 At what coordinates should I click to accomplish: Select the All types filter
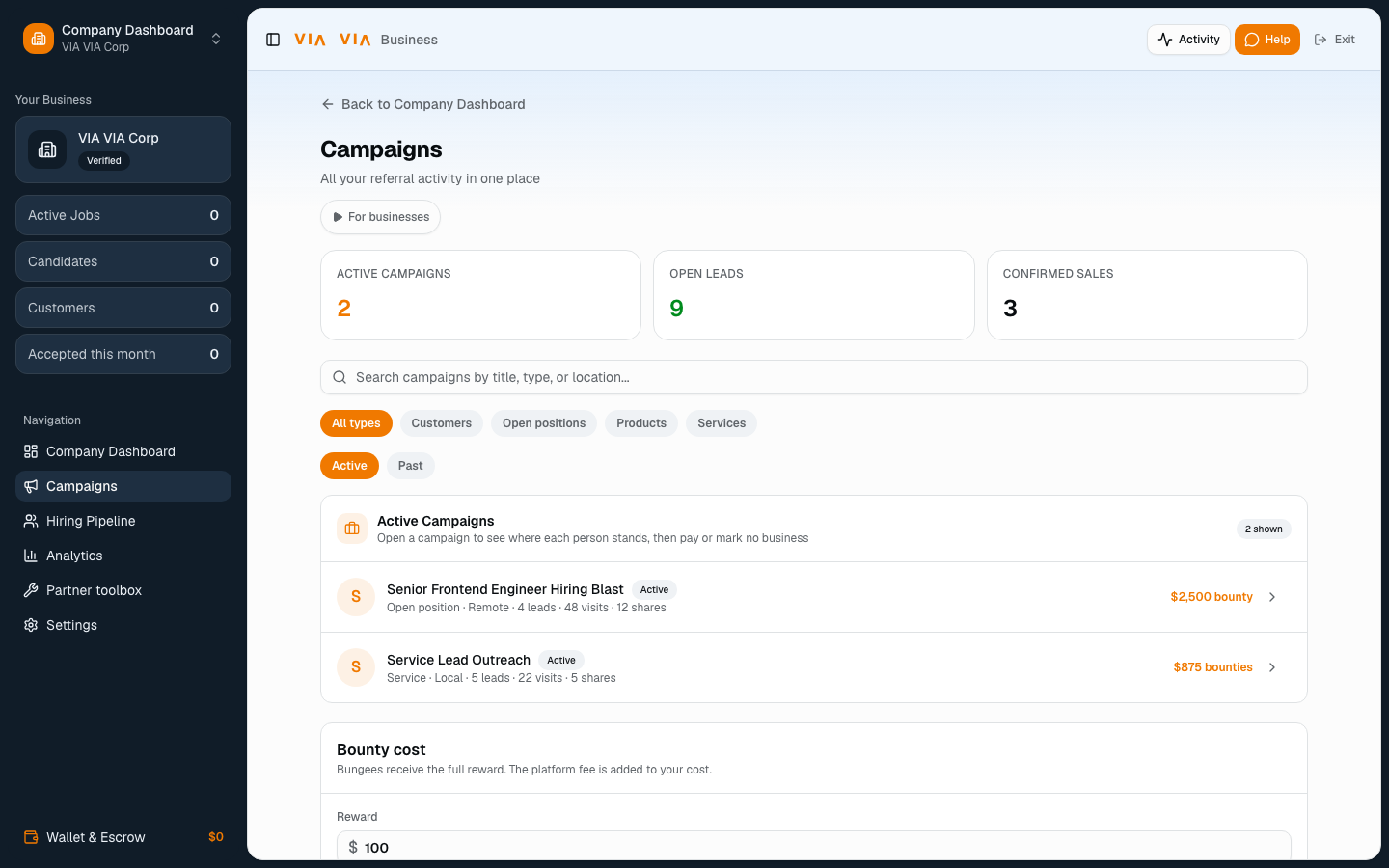click(x=356, y=423)
